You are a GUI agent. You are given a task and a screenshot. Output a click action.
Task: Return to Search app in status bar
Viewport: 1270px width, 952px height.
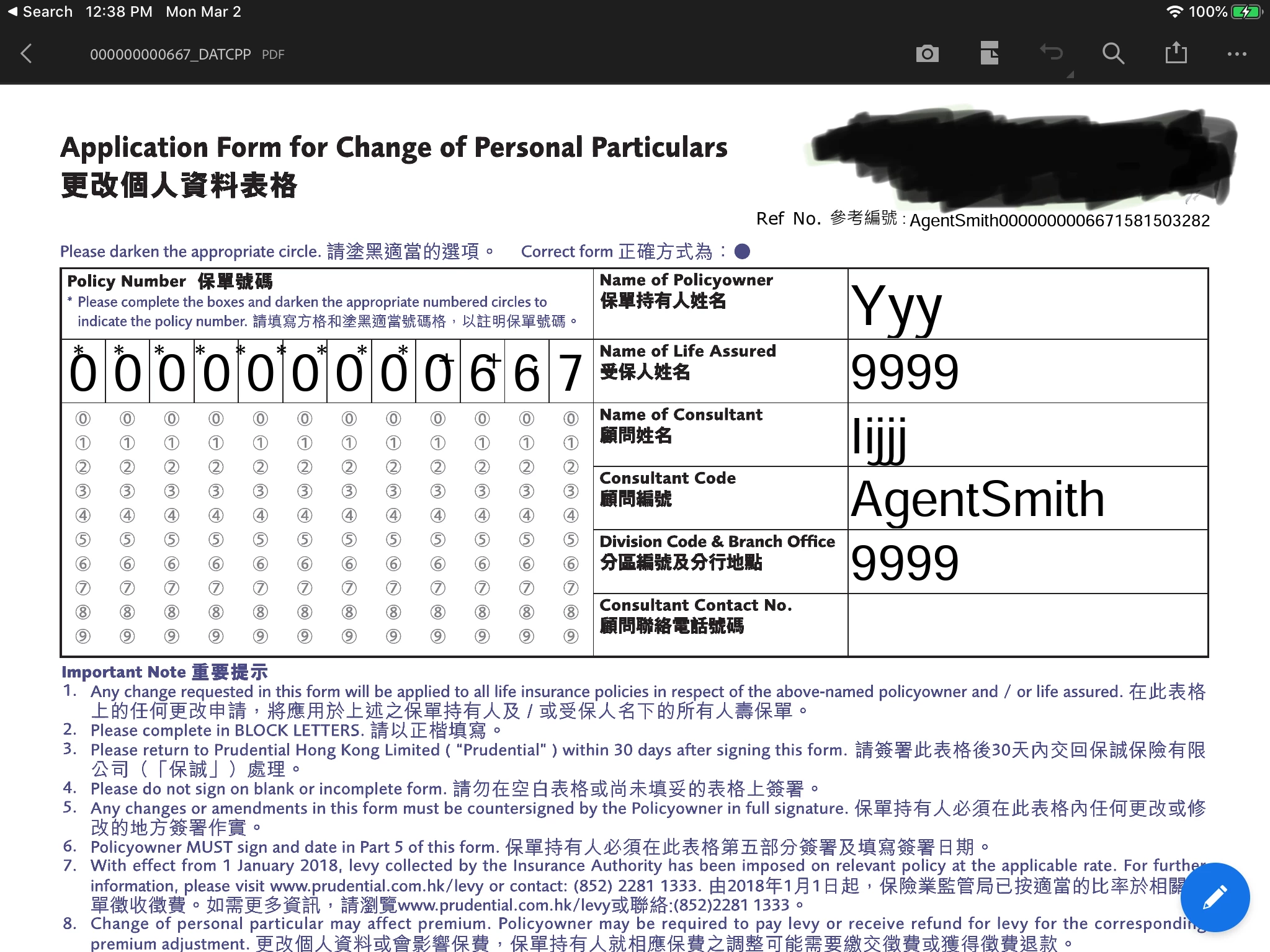(40, 11)
